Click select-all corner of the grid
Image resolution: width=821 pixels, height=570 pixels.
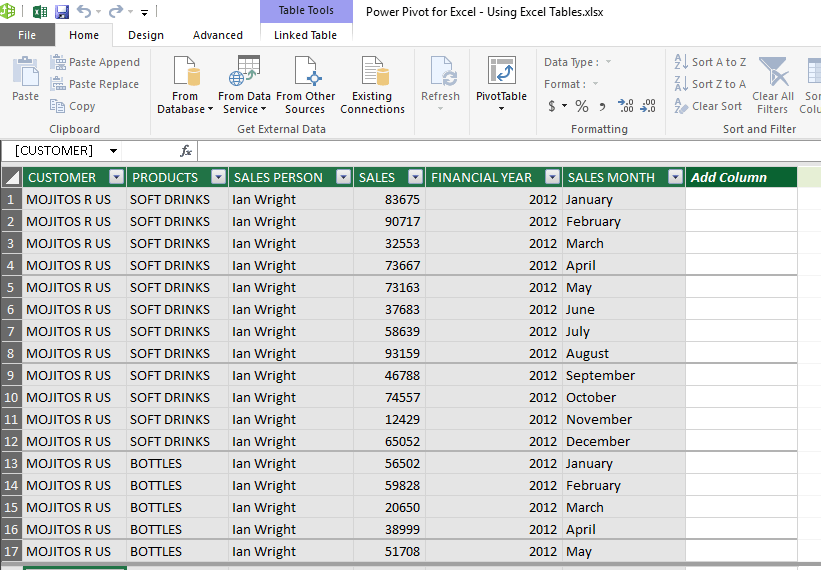[12, 177]
